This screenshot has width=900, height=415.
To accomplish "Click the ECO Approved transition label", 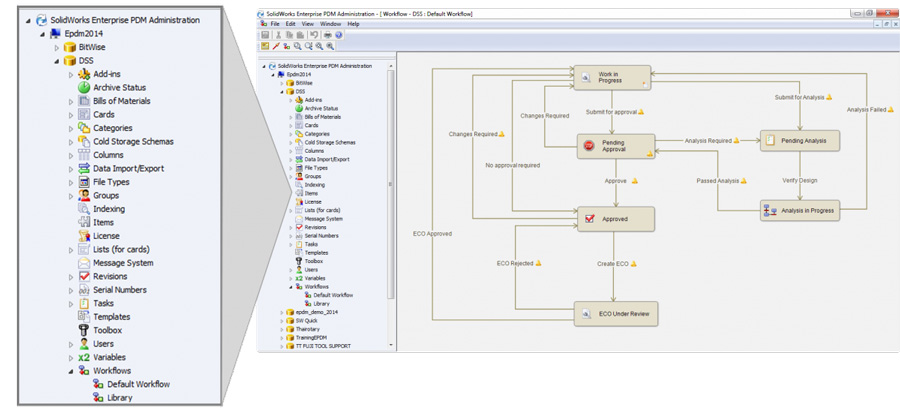I will coord(432,234).
